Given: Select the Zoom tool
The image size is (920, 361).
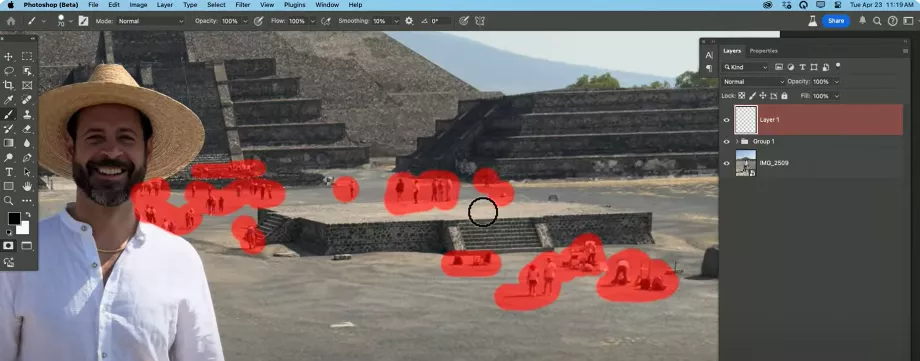Looking at the screenshot, I should pyautogui.click(x=8, y=201).
